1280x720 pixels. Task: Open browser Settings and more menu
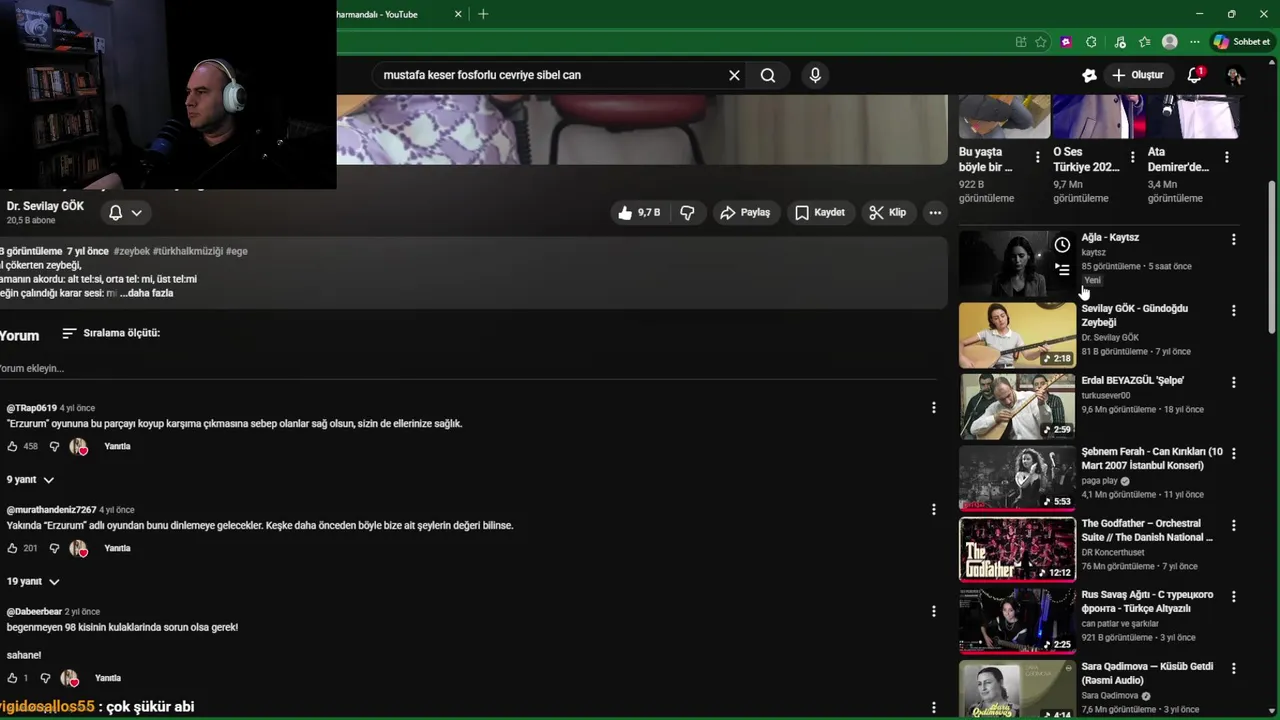[1195, 42]
